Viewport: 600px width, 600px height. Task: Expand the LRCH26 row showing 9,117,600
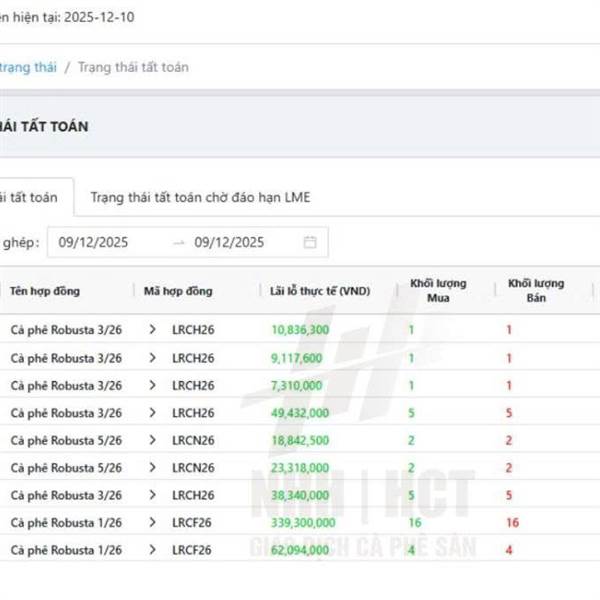153,357
